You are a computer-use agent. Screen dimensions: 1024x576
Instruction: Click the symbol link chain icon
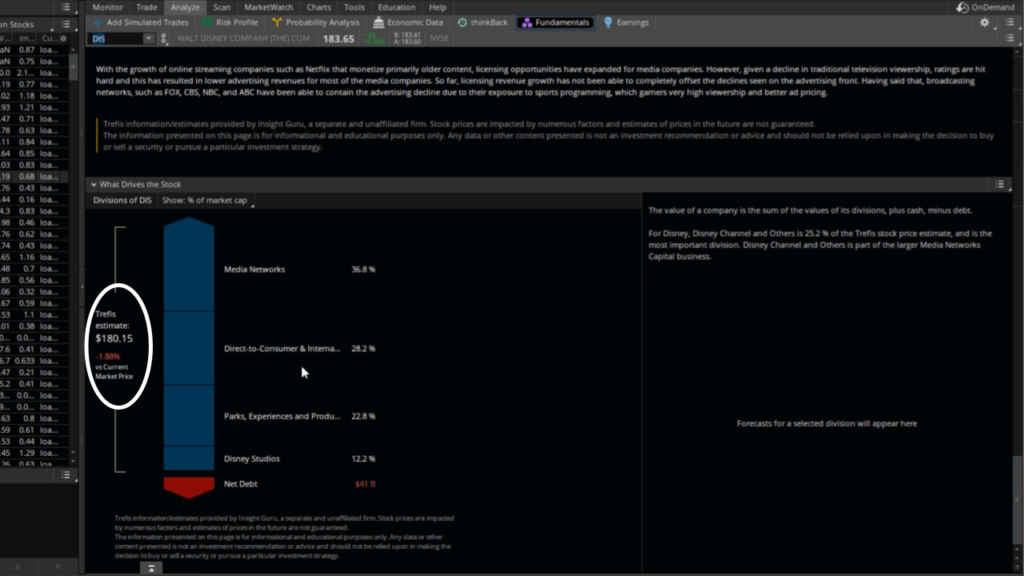164,39
